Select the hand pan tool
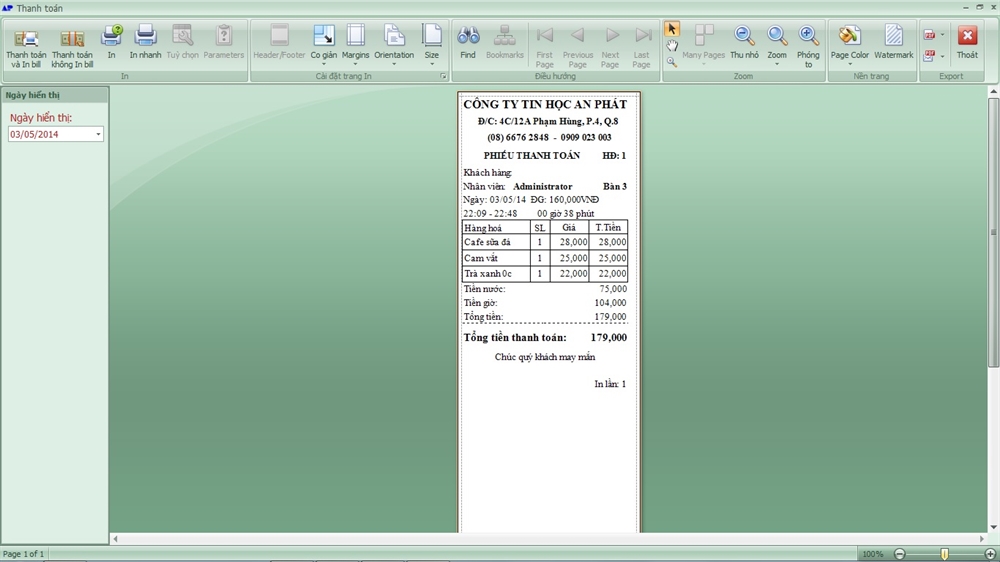Screen dimensions: 1000x562 672,46
